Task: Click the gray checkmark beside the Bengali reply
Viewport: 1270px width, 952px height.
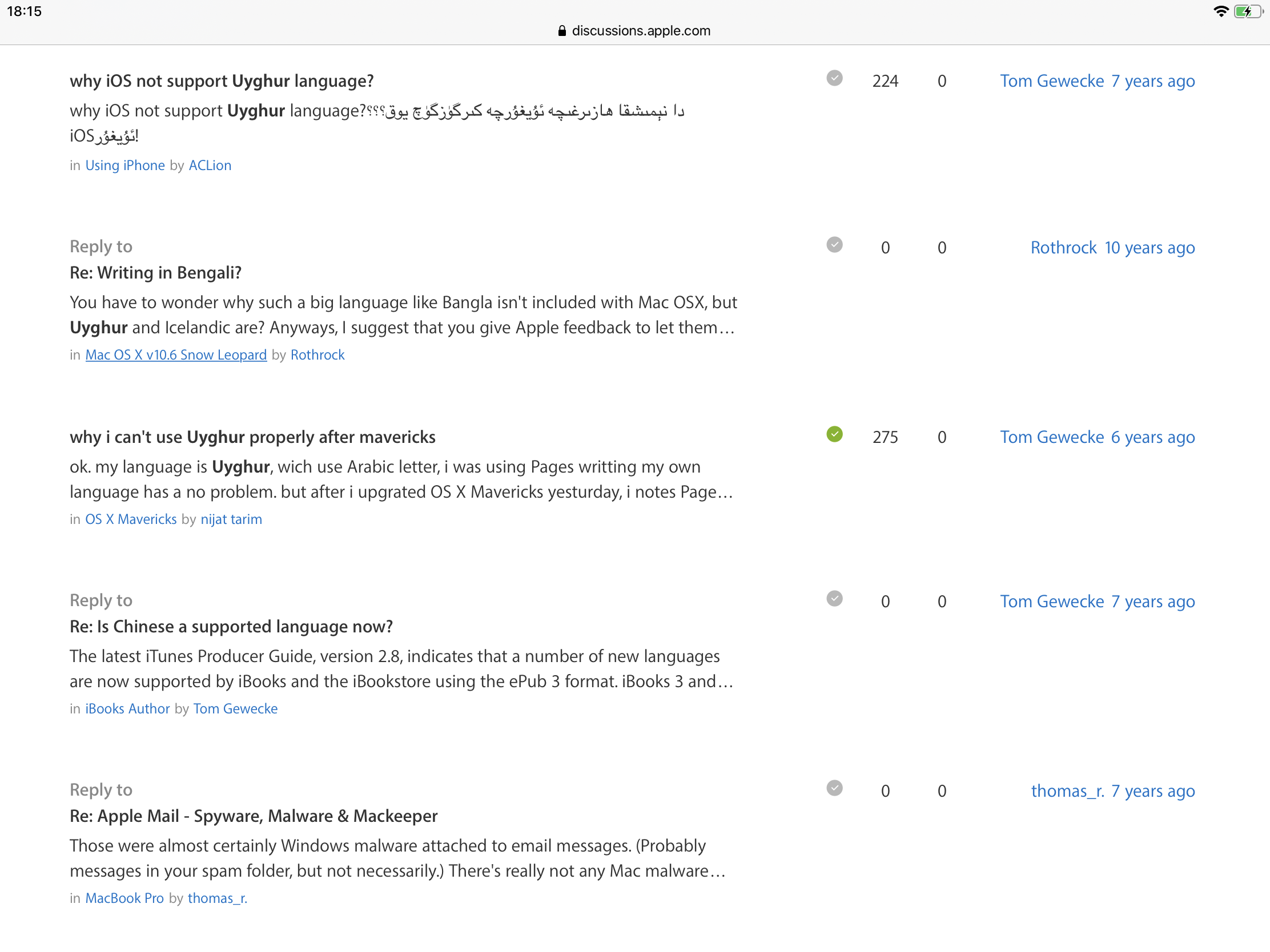Action: click(834, 245)
